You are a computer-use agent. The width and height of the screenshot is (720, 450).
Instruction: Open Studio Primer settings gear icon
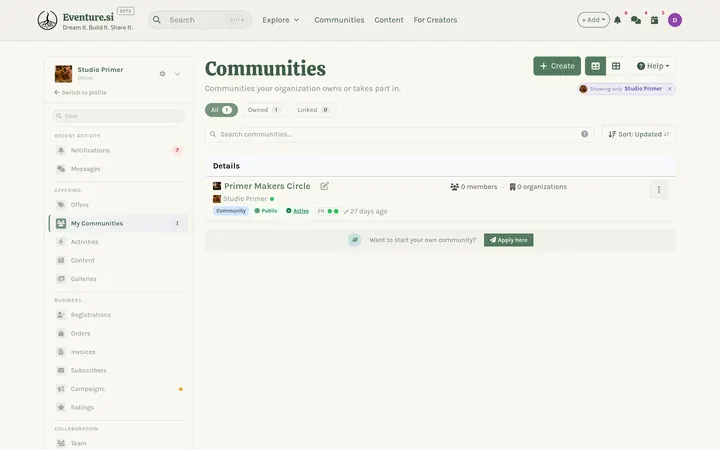coord(162,73)
